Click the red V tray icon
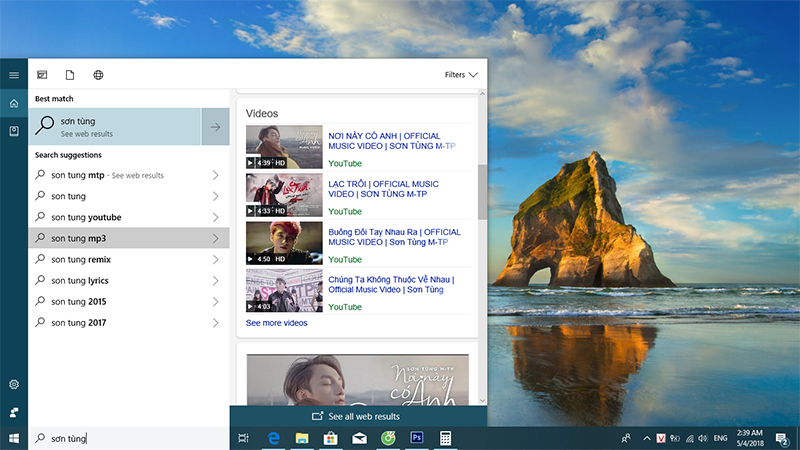This screenshot has width=800, height=450. pos(661,438)
